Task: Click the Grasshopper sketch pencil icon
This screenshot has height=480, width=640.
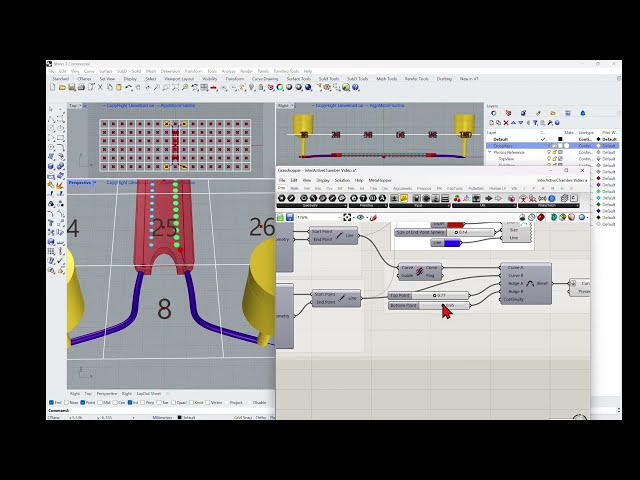Action: coord(373,218)
